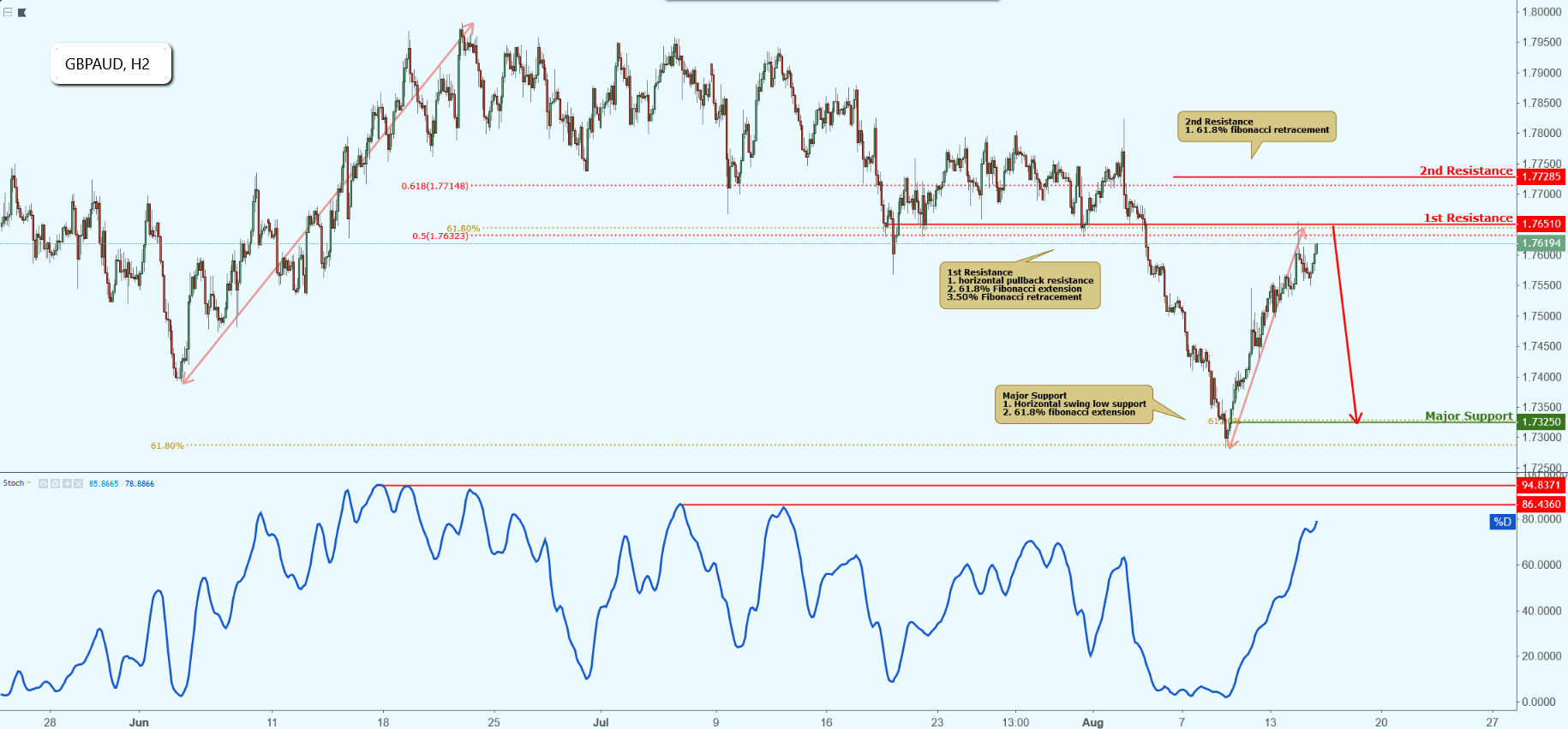Click the blue %D label
This screenshot has width=1568, height=729.
point(1502,522)
